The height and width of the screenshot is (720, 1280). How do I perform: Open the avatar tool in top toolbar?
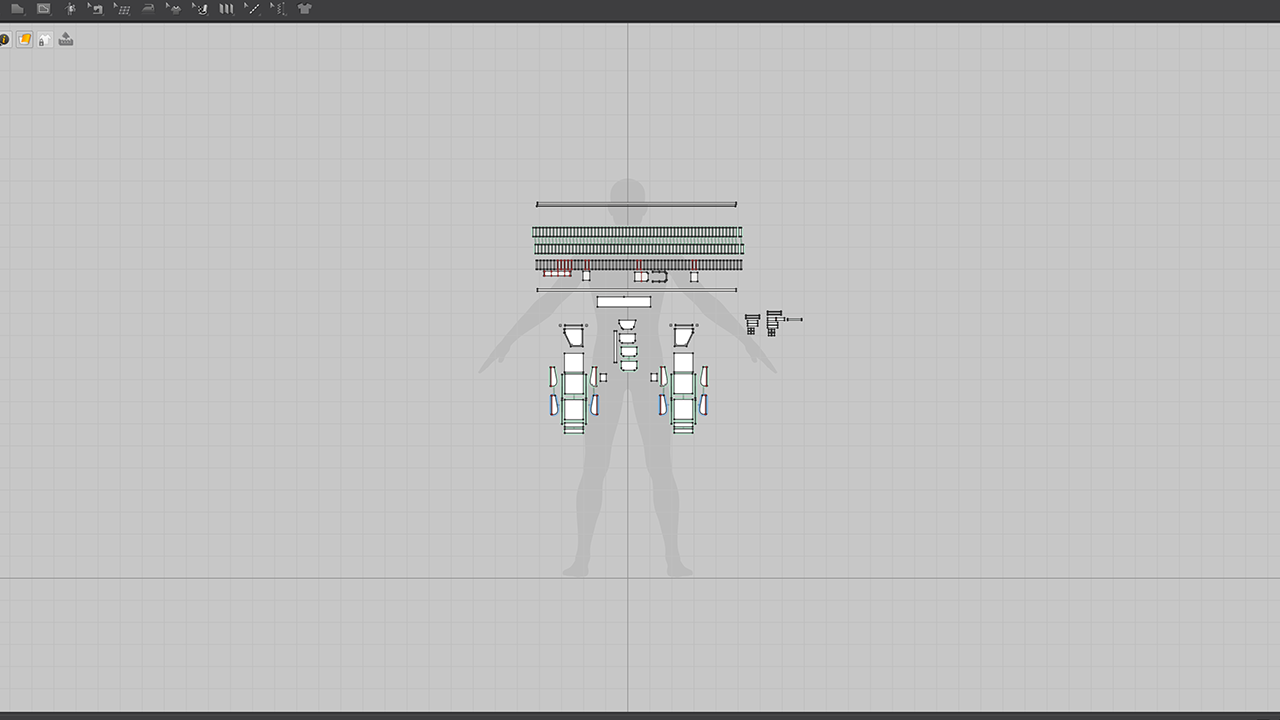pyautogui.click(x=70, y=9)
